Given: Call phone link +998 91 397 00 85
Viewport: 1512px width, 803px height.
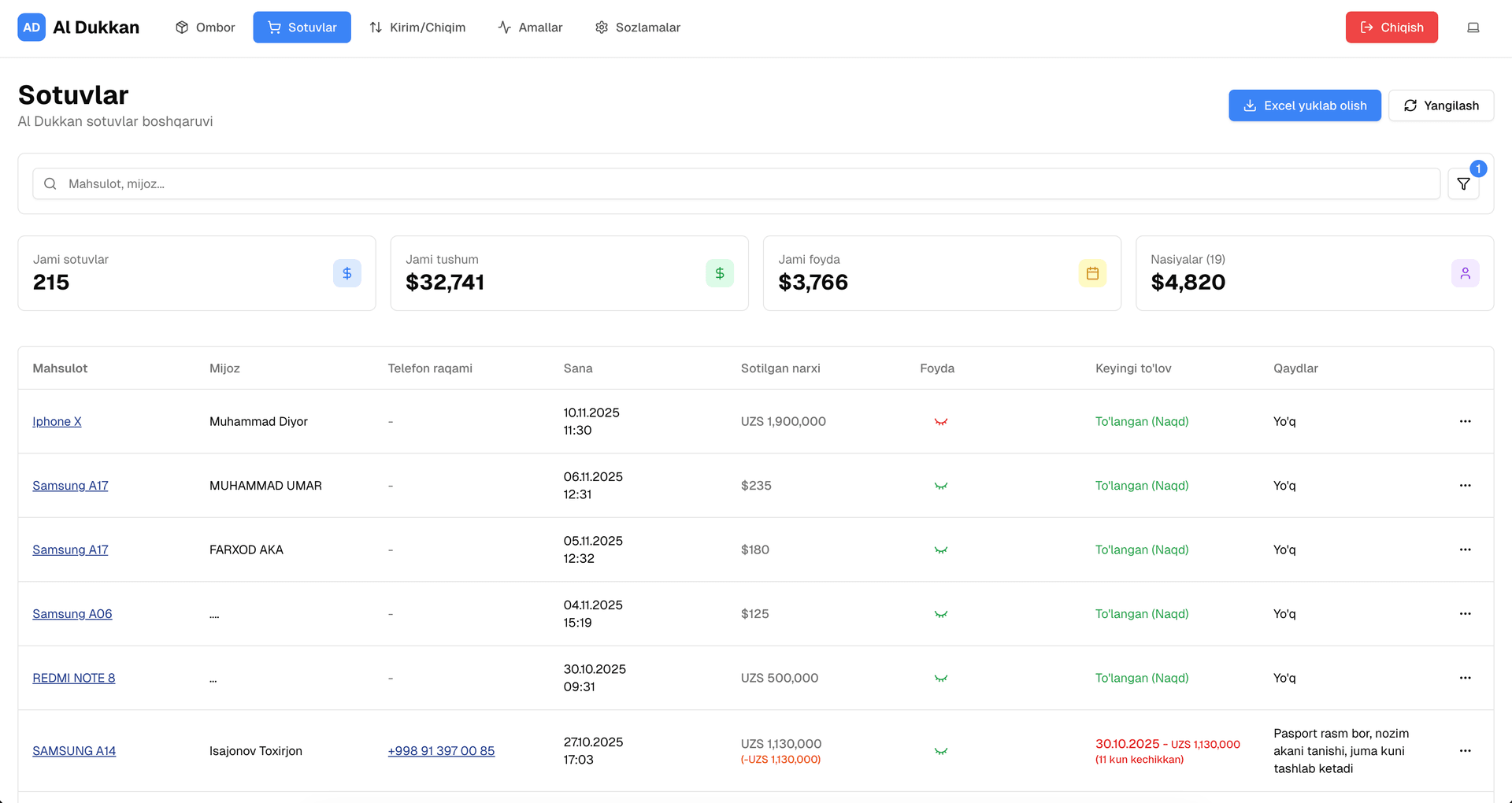Looking at the screenshot, I should click(441, 751).
